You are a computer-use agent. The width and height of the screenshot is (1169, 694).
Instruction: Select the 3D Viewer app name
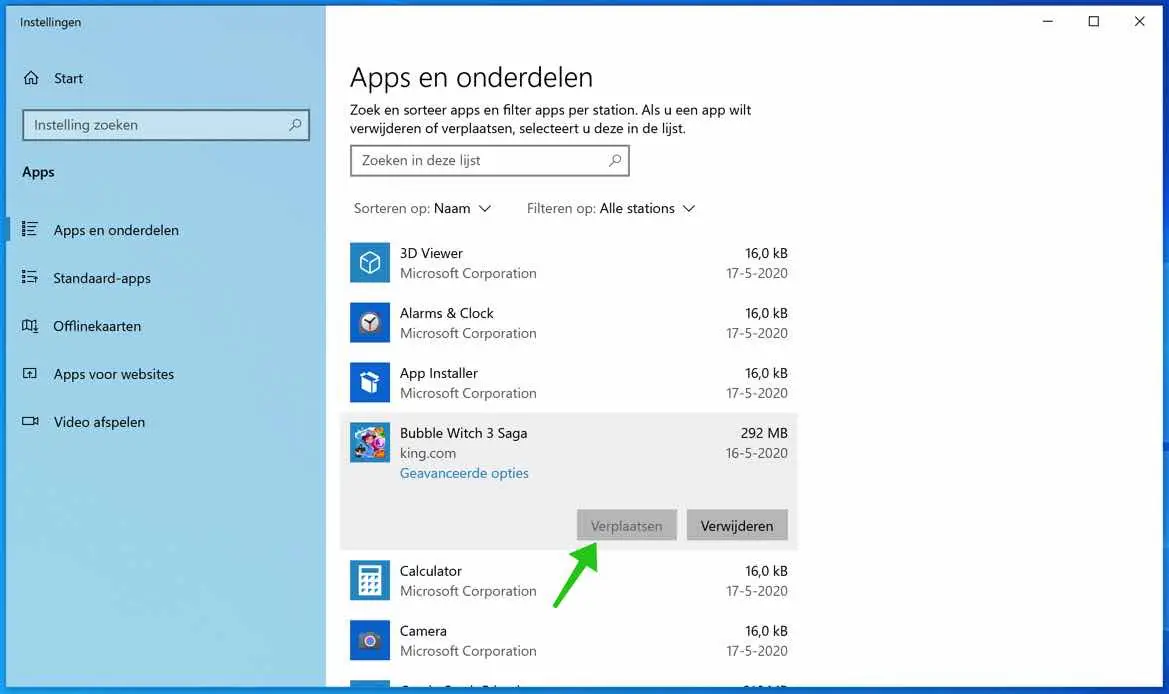click(x=431, y=253)
